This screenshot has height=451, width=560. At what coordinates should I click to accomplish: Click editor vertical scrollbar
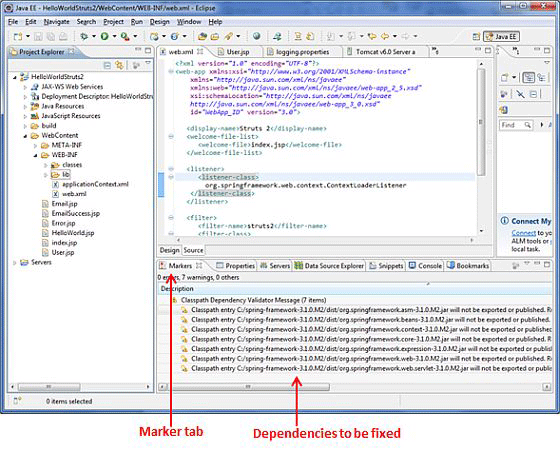tap(481, 121)
